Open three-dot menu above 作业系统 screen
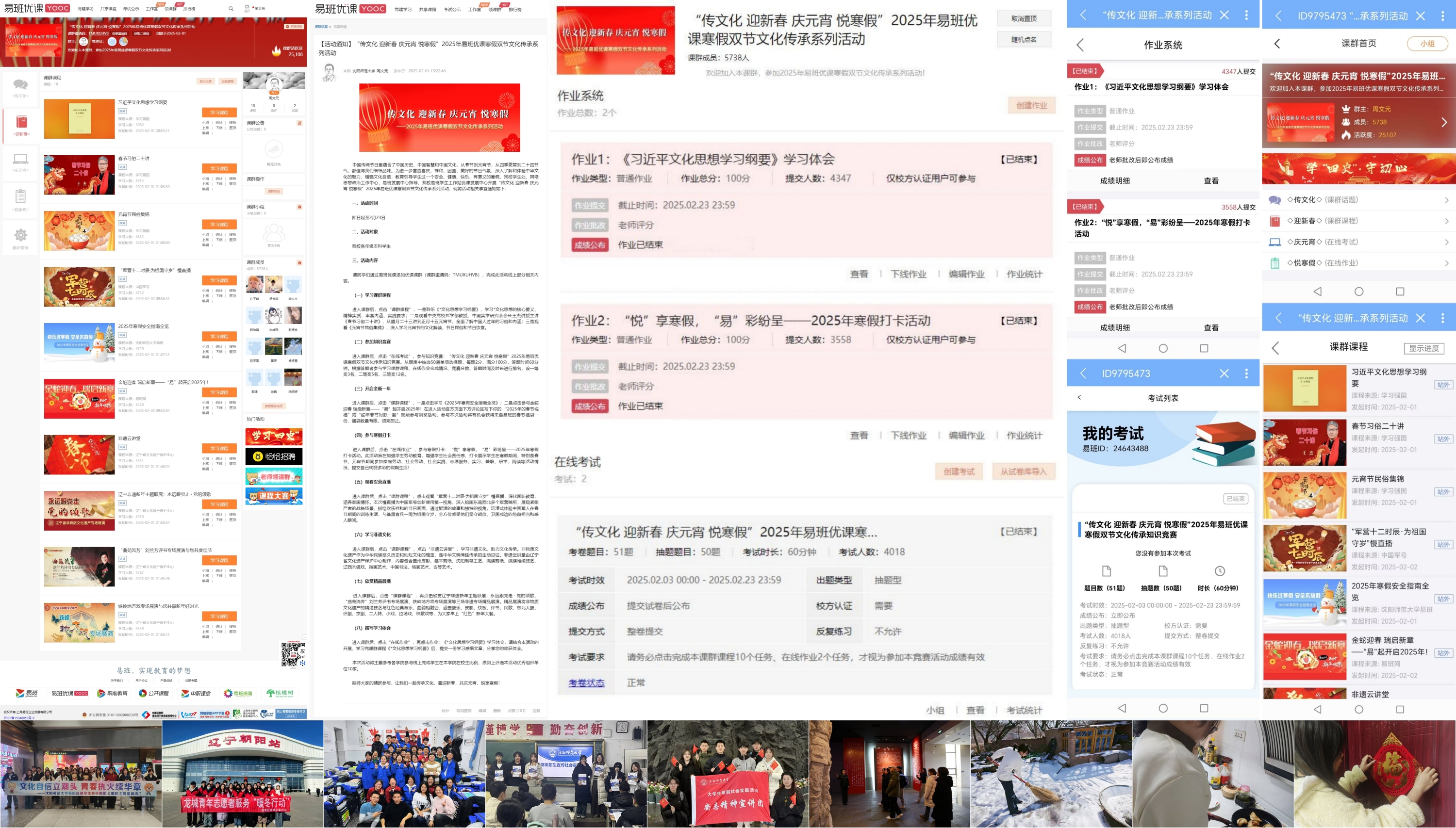This screenshot has width=1456, height=828. pyautogui.click(x=1247, y=16)
